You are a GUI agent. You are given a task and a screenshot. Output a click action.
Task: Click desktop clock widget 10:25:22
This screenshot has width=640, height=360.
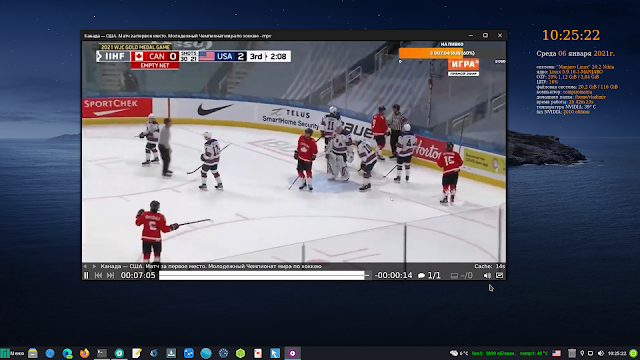pyautogui.click(x=571, y=35)
